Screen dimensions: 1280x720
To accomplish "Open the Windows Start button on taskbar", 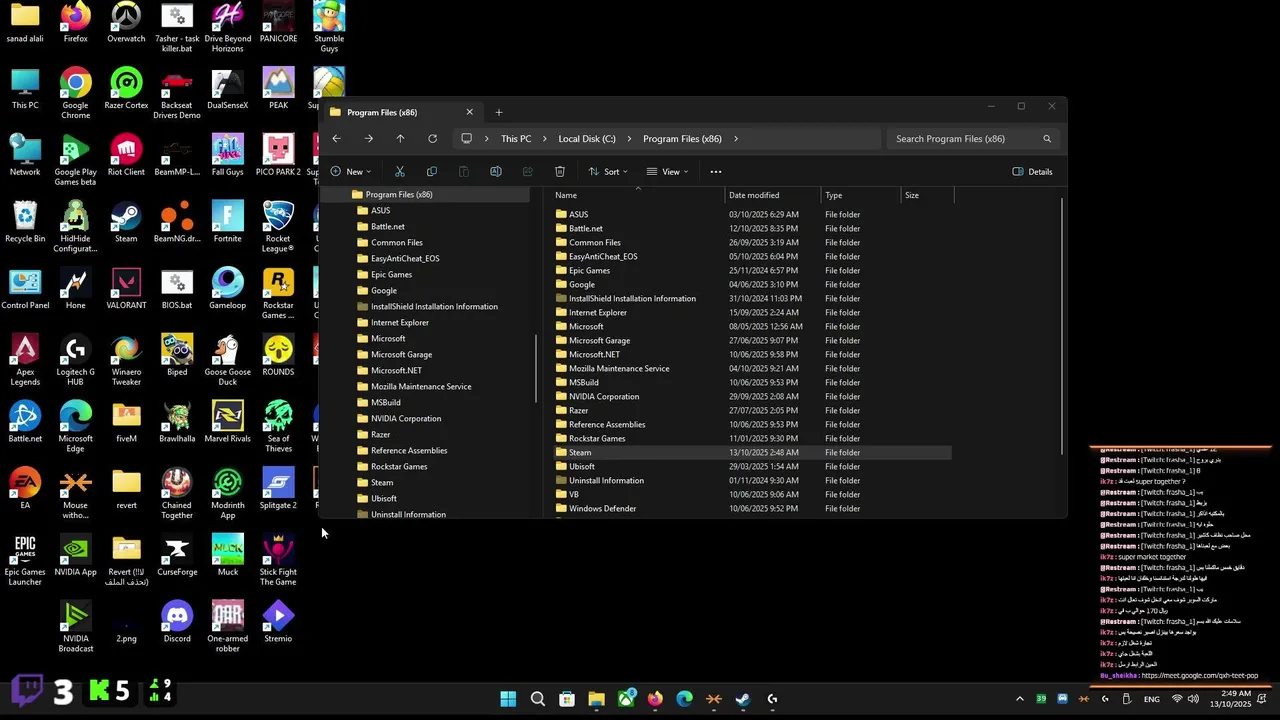I will point(508,699).
